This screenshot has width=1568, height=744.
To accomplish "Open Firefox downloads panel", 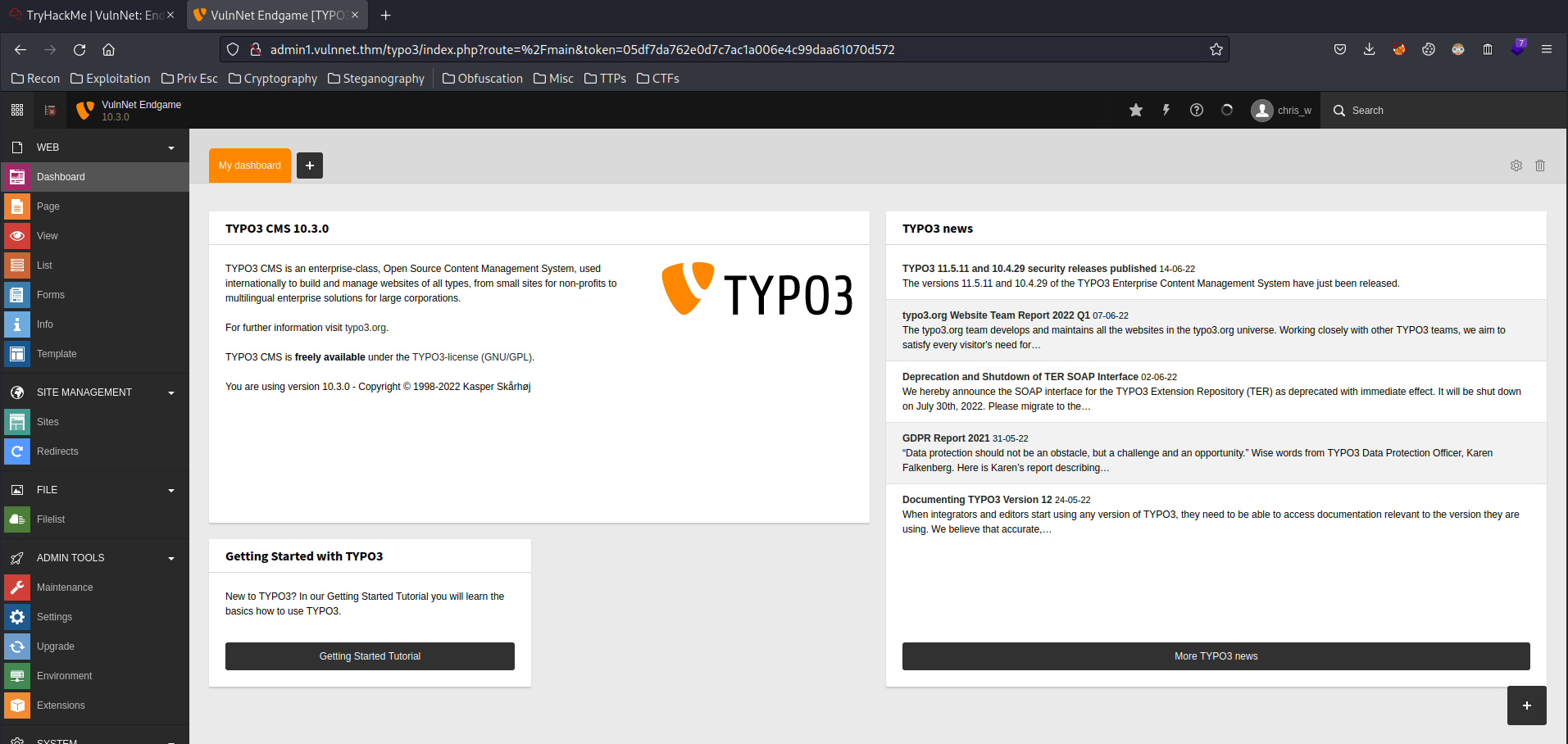I will click(x=1370, y=50).
